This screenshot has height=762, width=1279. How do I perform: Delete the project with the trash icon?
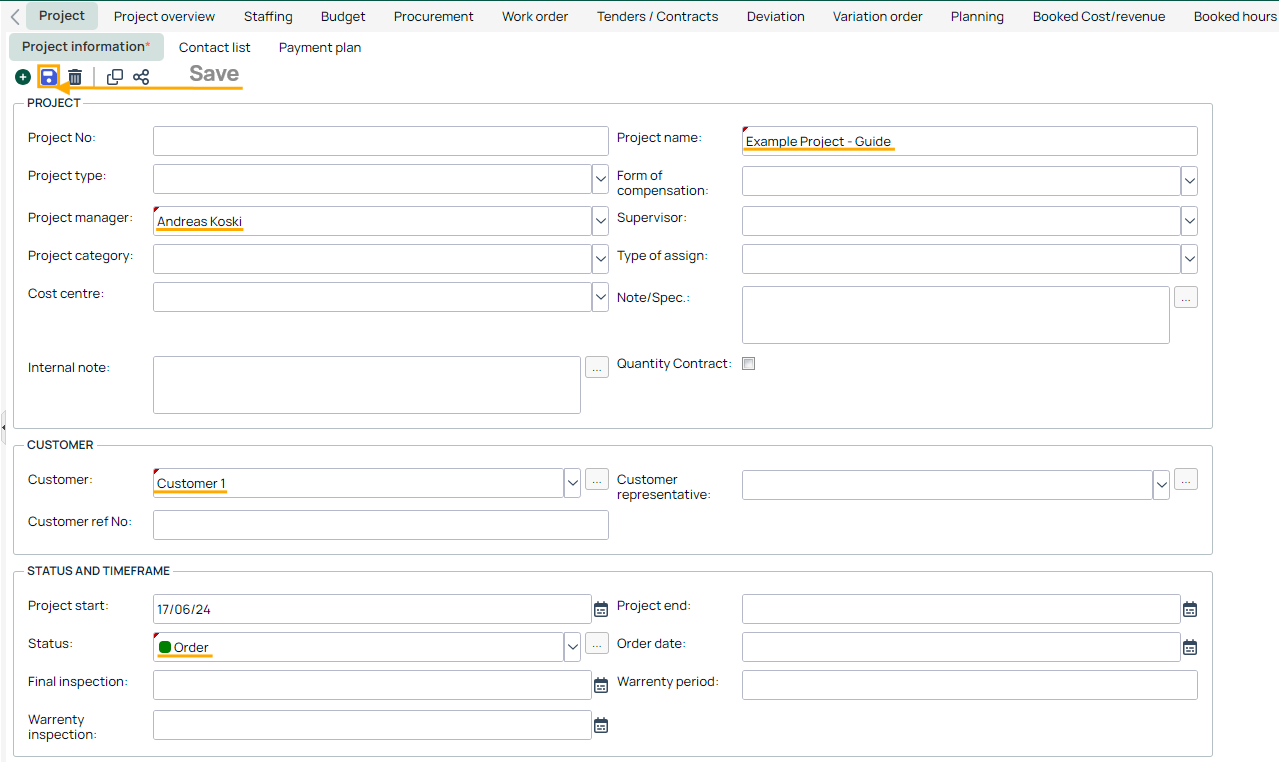click(x=75, y=77)
